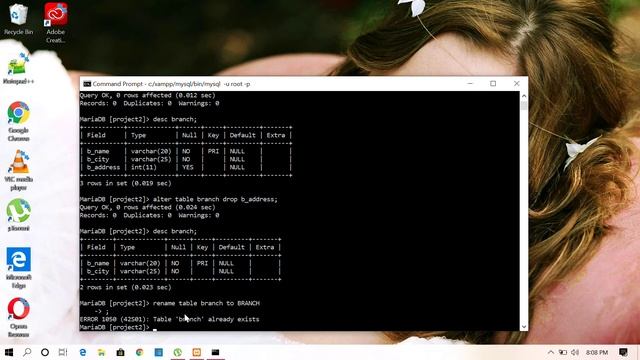
Task: Click the 'ERROR 1050 (42S01)' message line
Action: [169, 319]
